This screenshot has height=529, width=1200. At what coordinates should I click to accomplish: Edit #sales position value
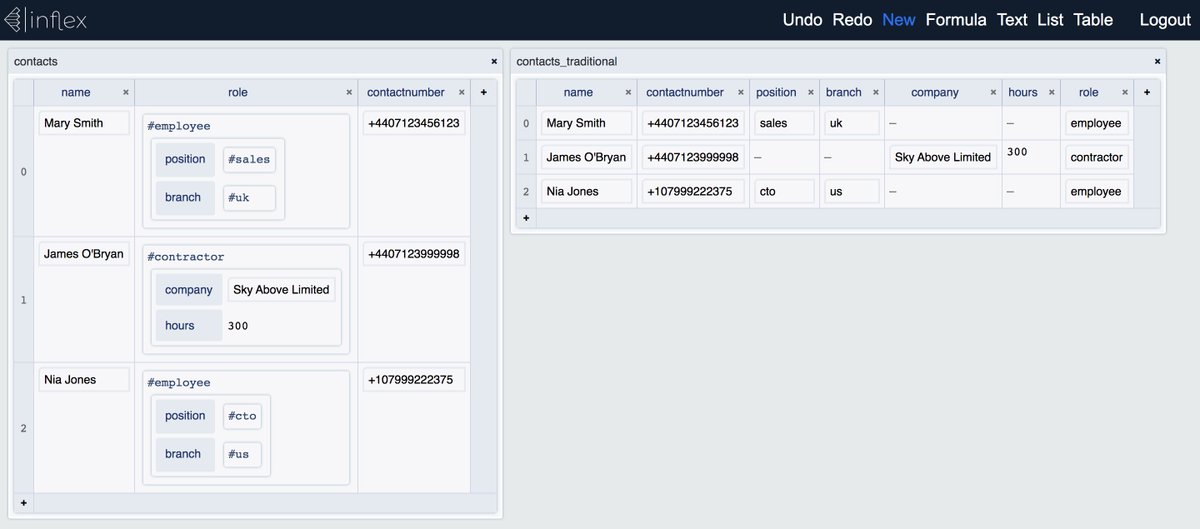coord(249,159)
